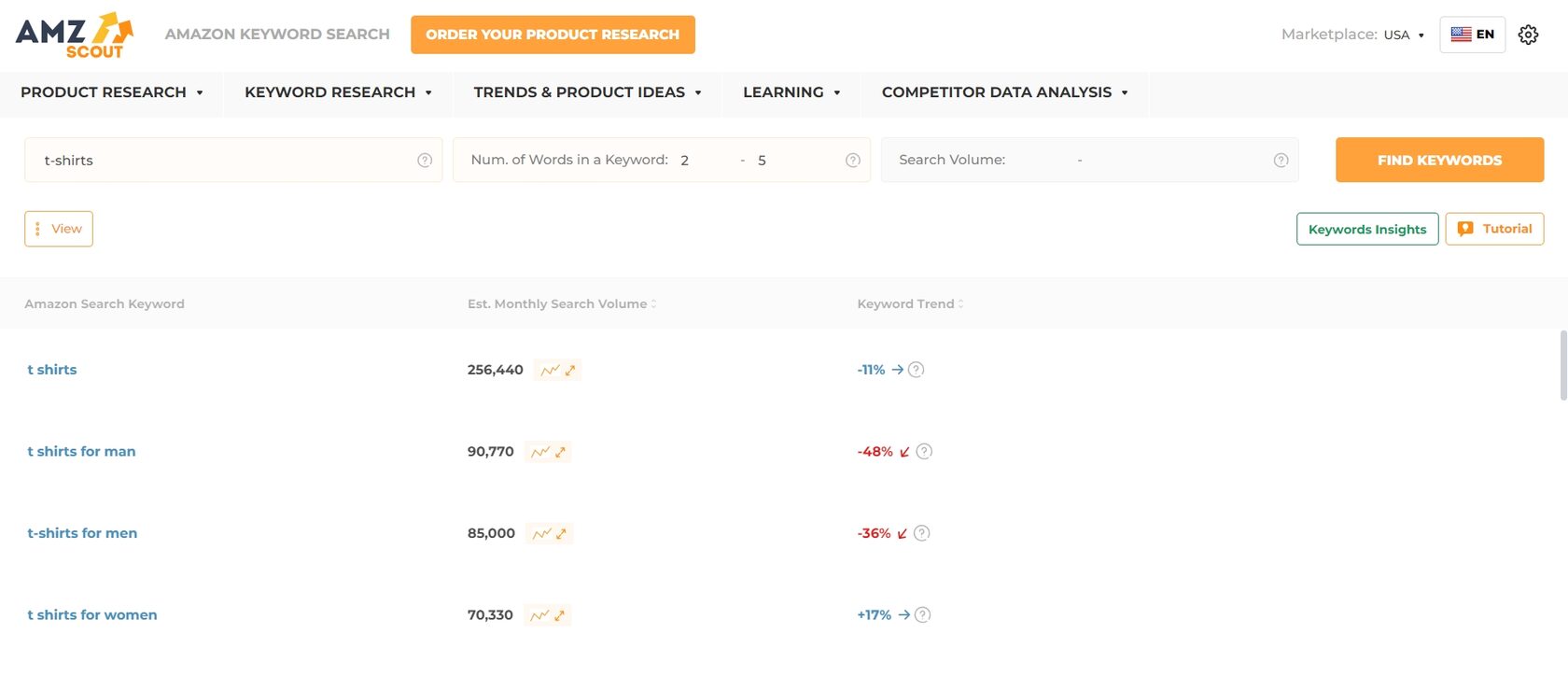
Task: Open the help icon in Search Volume field
Action: pos(1280,160)
